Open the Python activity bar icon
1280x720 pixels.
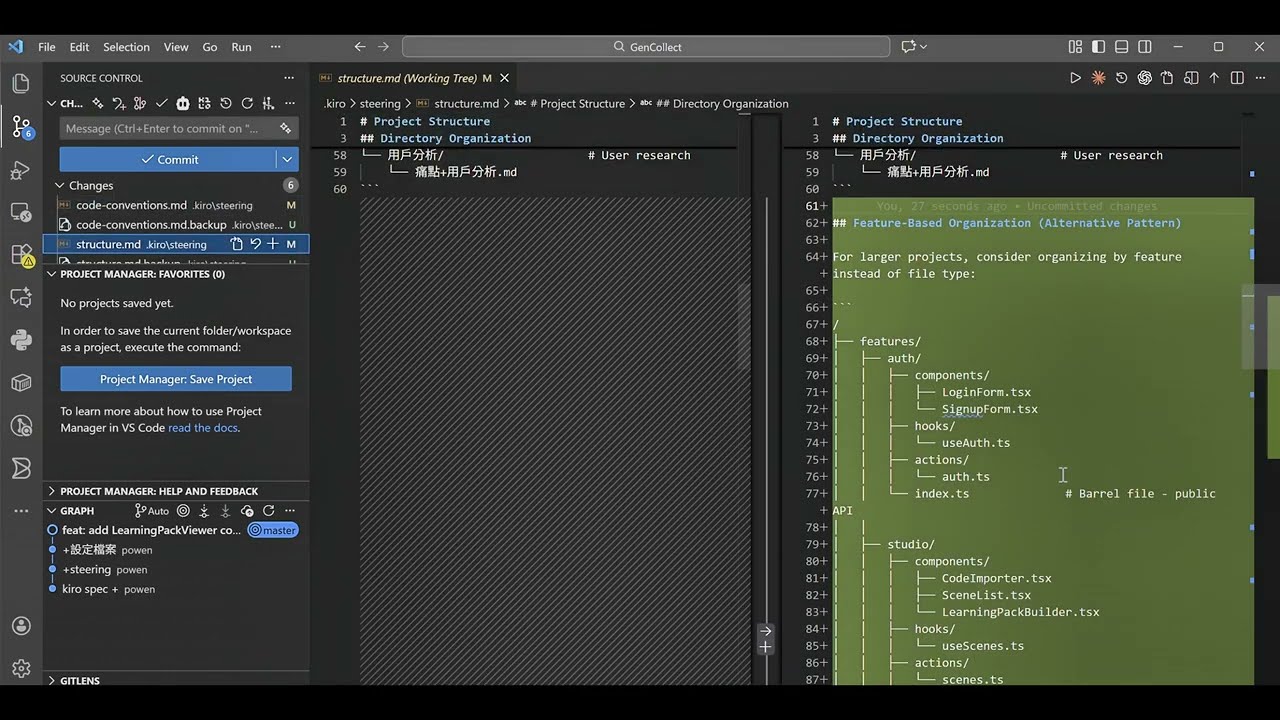(21, 340)
